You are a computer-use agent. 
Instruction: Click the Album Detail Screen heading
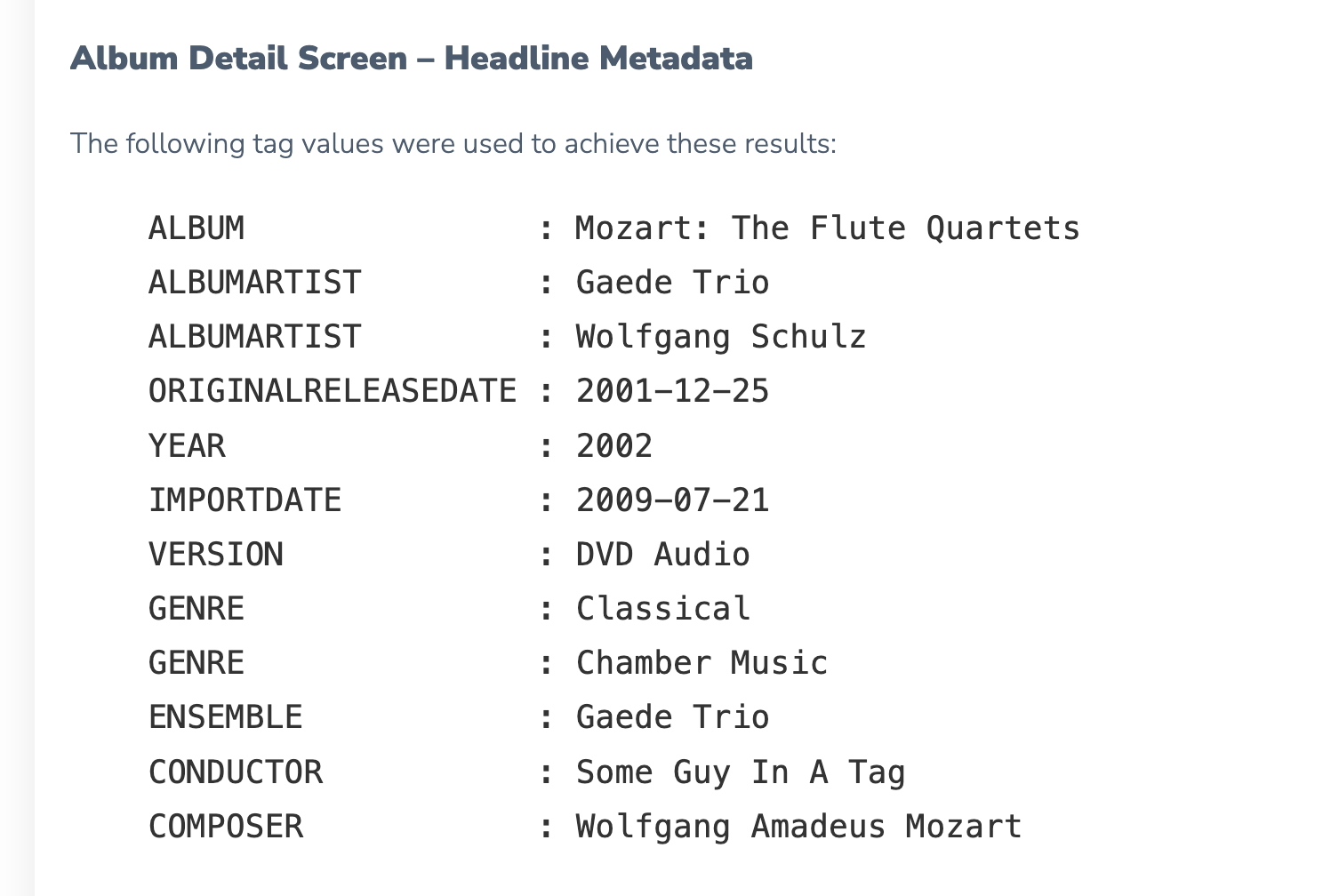[412, 59]
